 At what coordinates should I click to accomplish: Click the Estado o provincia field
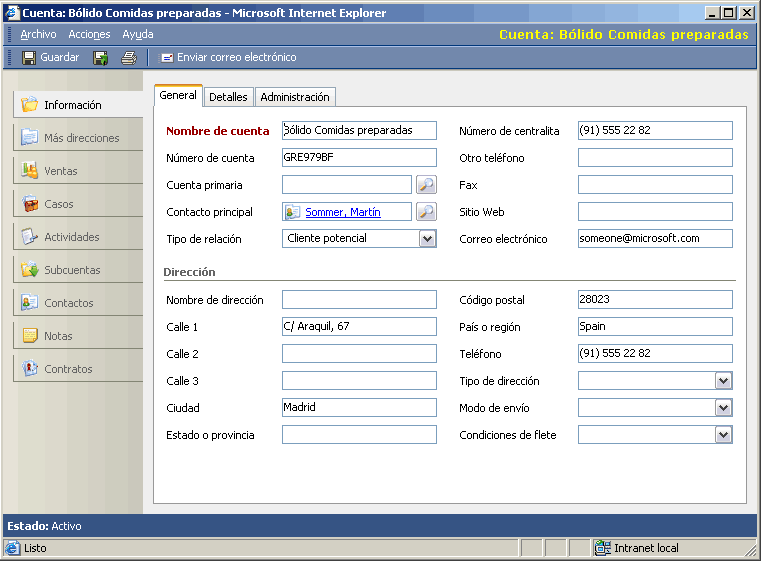359,435
